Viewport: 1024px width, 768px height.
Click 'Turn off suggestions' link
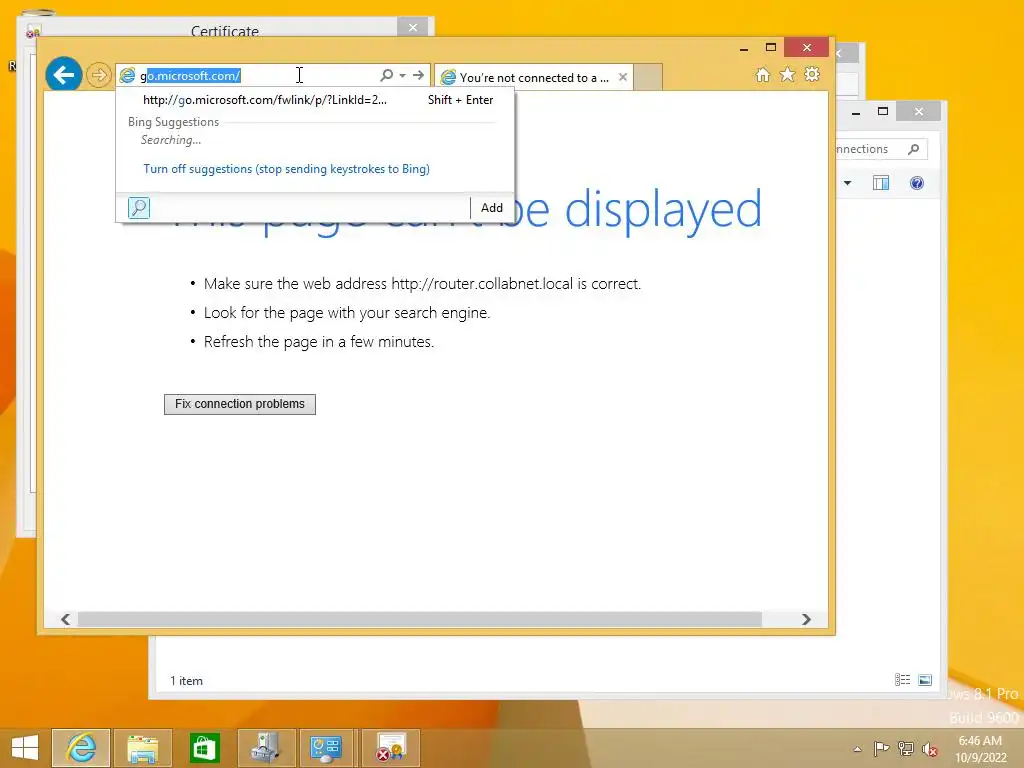click(287, 169)
